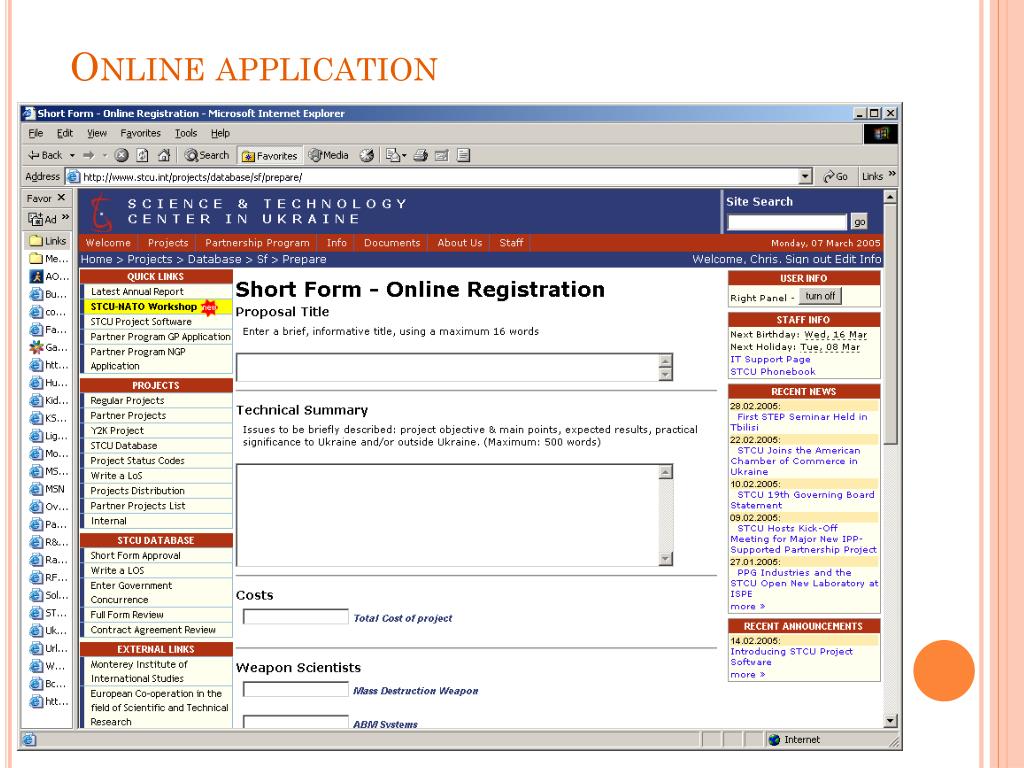Click the page scrollbar down arrow
Viewport: 1024px width, 768px height.
[x=891, y=721]
